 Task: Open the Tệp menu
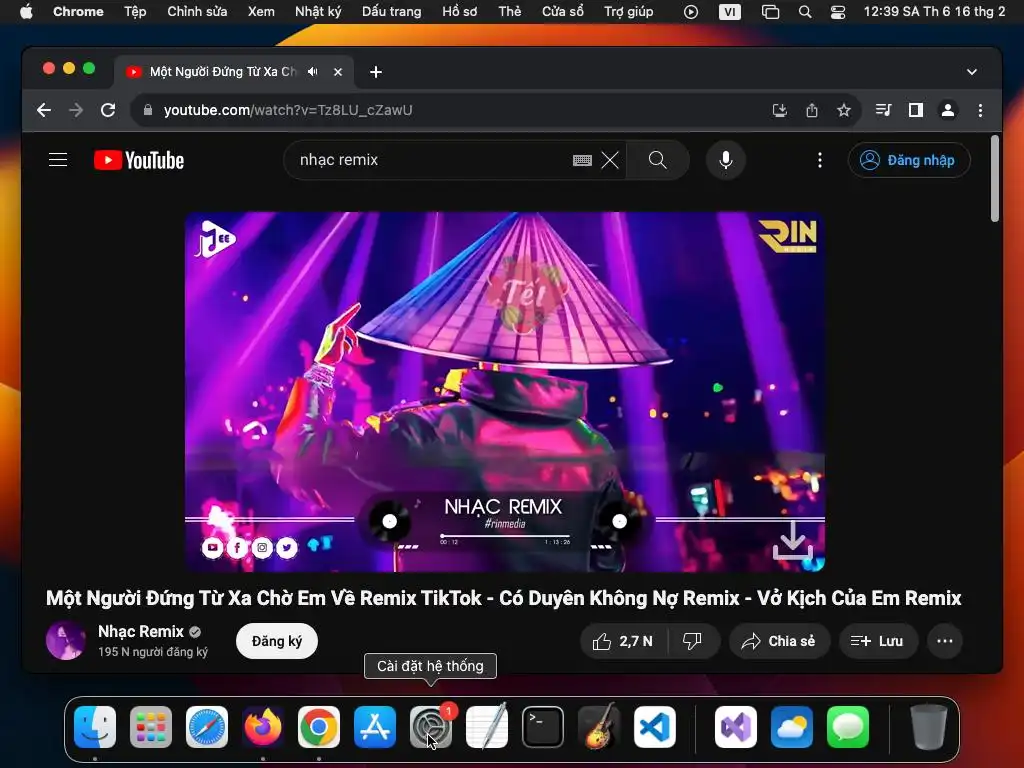point(135,12)
